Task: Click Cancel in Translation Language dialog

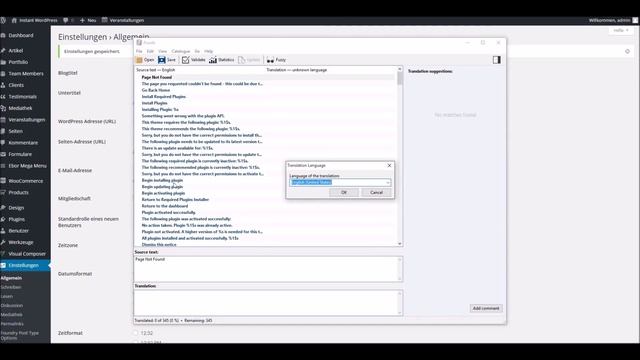Action: coord(376,192)
